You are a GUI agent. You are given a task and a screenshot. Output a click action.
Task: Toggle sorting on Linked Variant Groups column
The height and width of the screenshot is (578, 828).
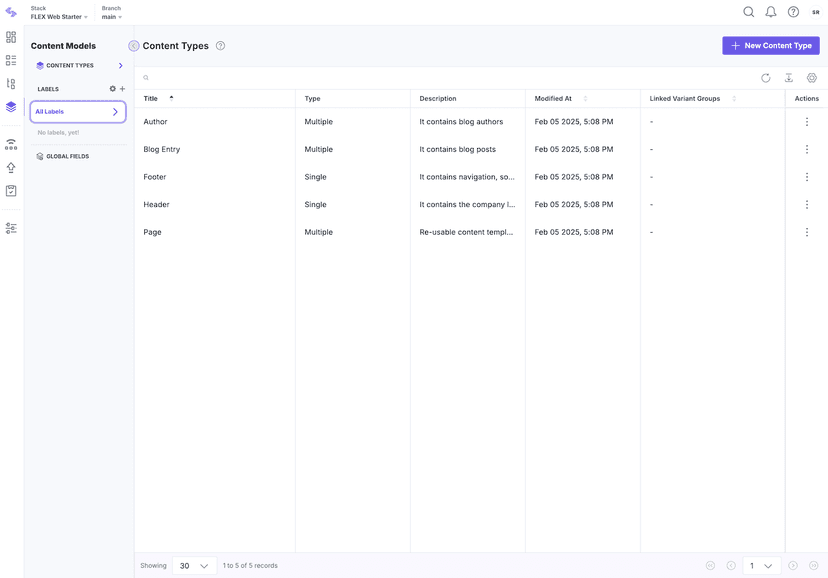pyautogui.click(x=733, y=98)
